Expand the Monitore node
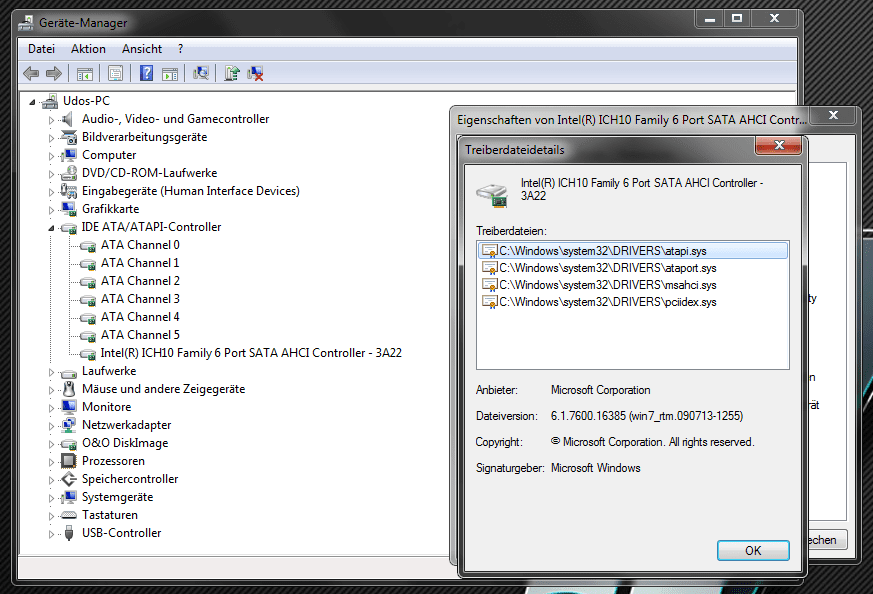 click(51, 408)
